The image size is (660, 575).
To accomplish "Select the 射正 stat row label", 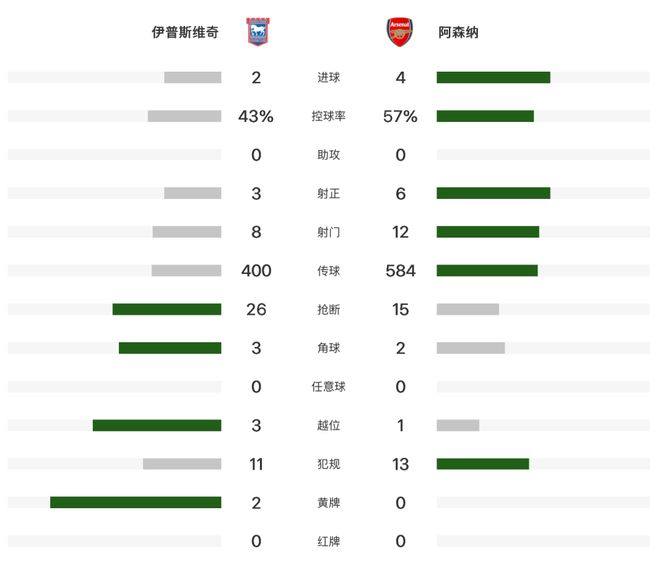I will pos(328,194).
